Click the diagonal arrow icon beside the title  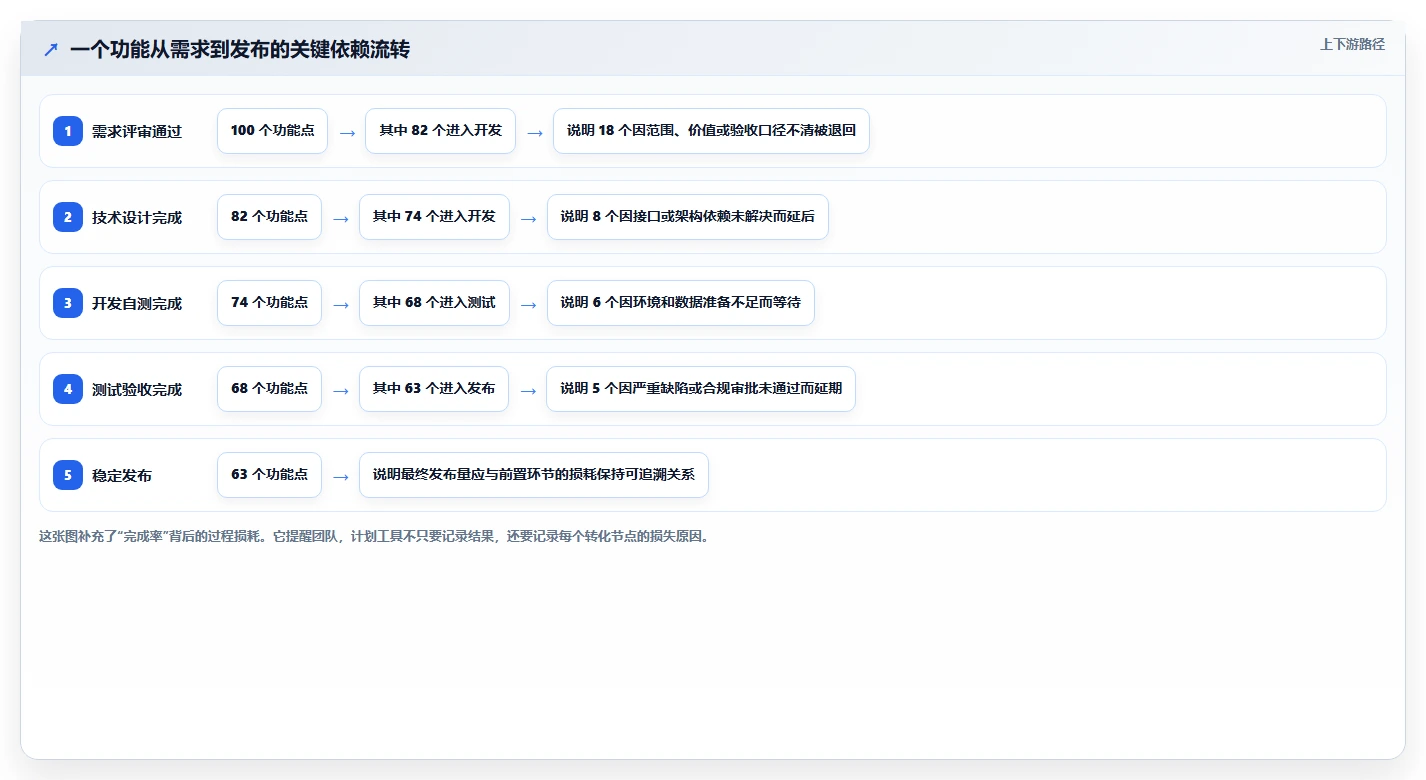51,49
